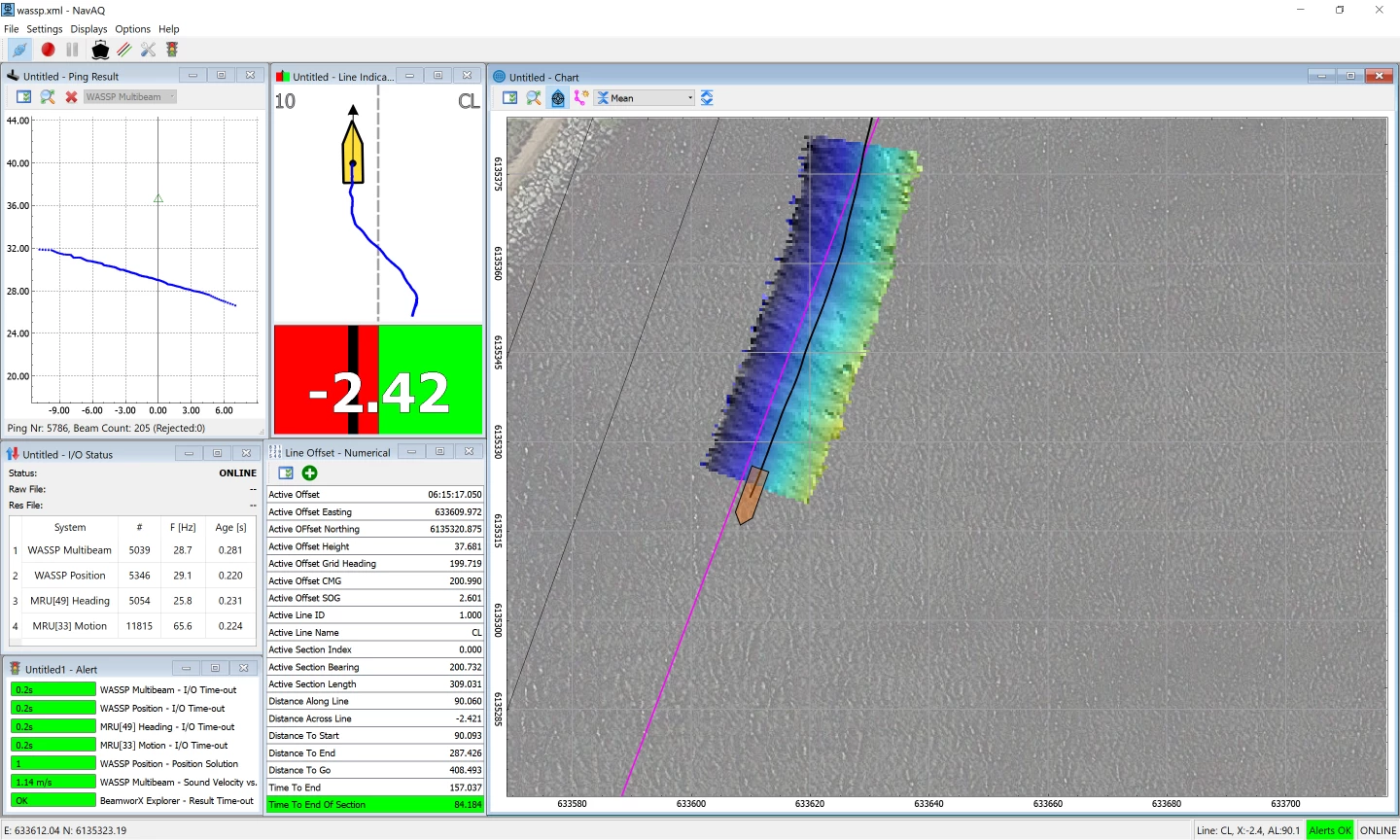Click the Line Indicator panel title icon
This screenshot has height=840, width=1400.
pyautogui.click(x=283, y=76)
